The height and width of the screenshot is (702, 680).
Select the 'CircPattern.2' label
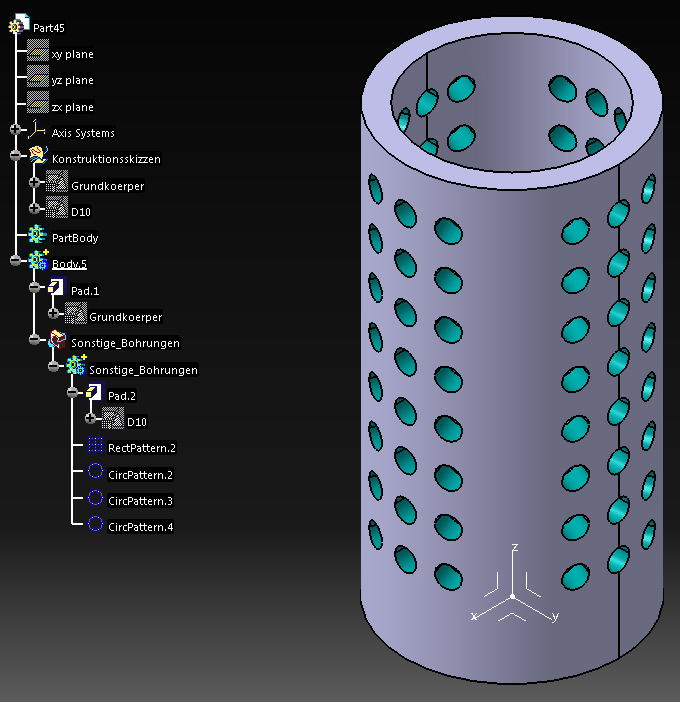[x=141, y=475]
